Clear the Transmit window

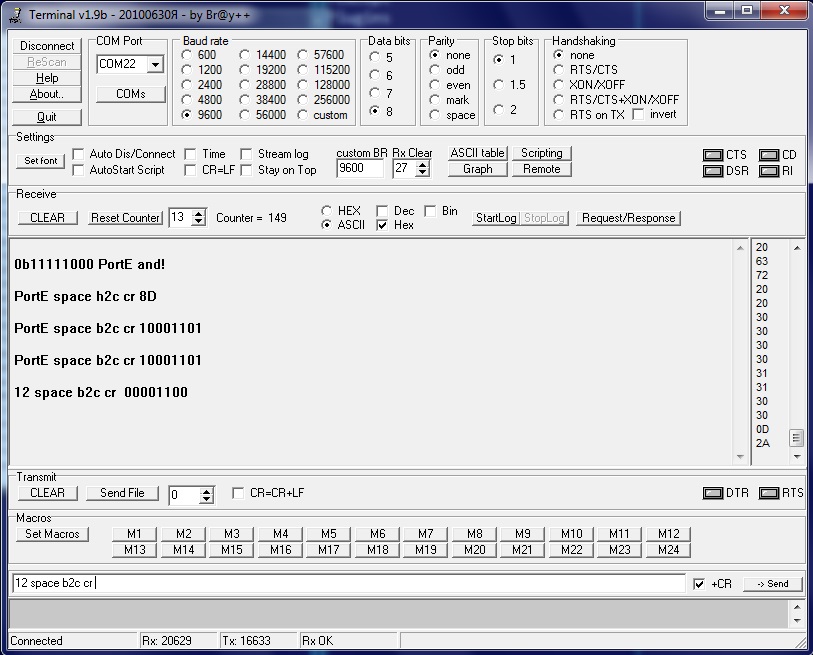pos(47,493)
